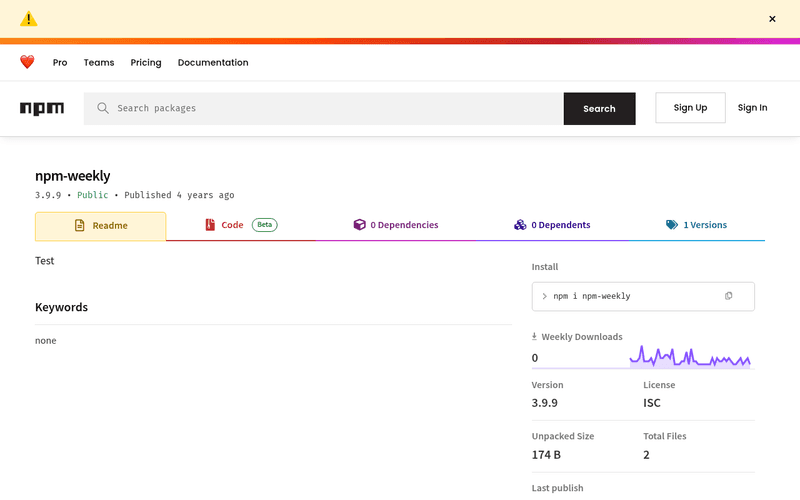This screenshot has width=800, height=500.
Task: Go to the Pricing page
Action: 146,62
